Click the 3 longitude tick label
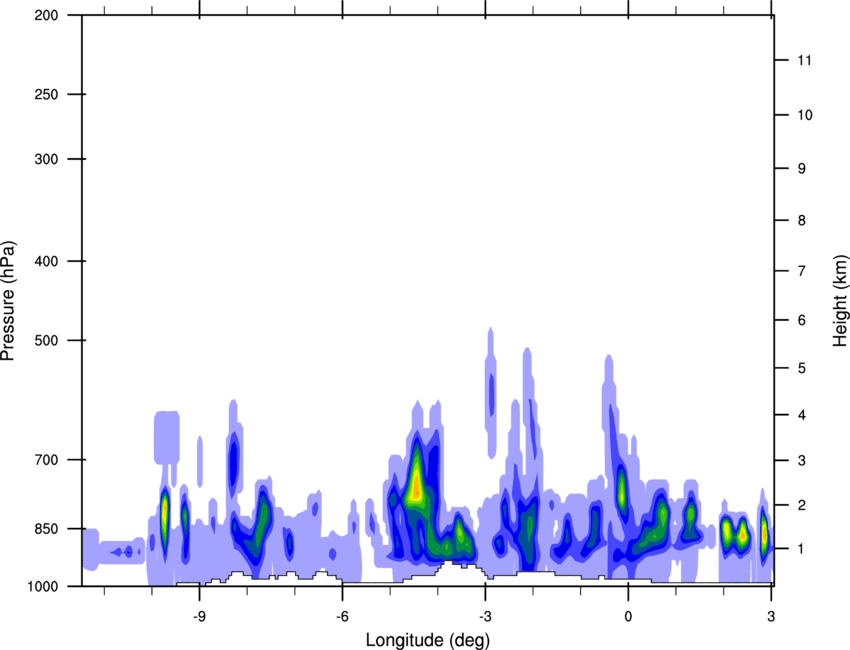This screenshot has width=850, height=650. click(771, 617)
